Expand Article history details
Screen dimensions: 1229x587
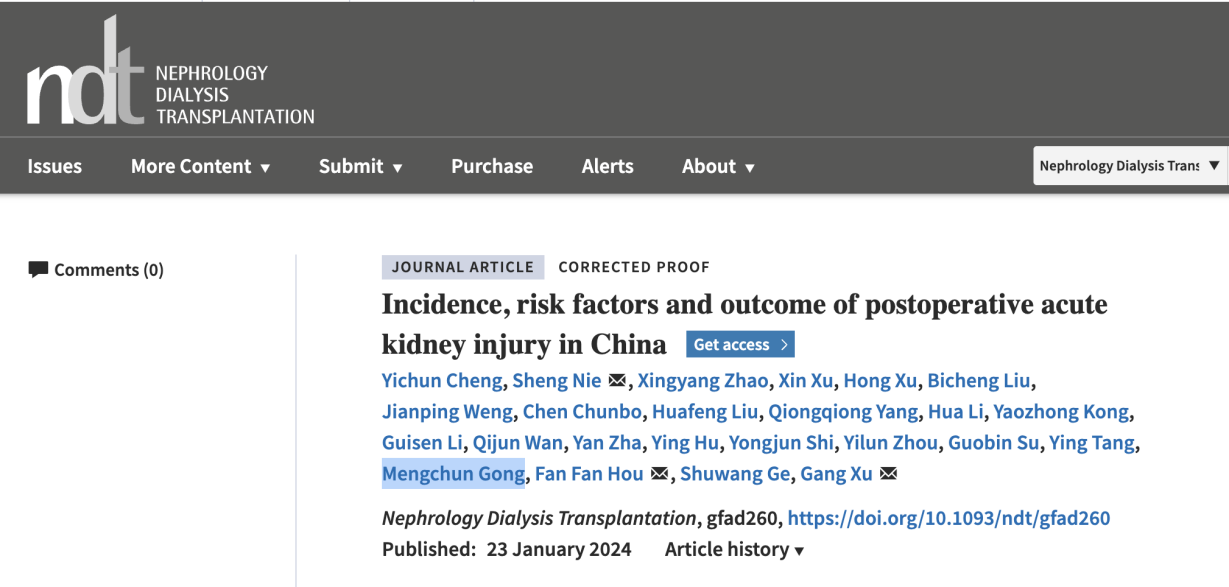coord(734,549)
